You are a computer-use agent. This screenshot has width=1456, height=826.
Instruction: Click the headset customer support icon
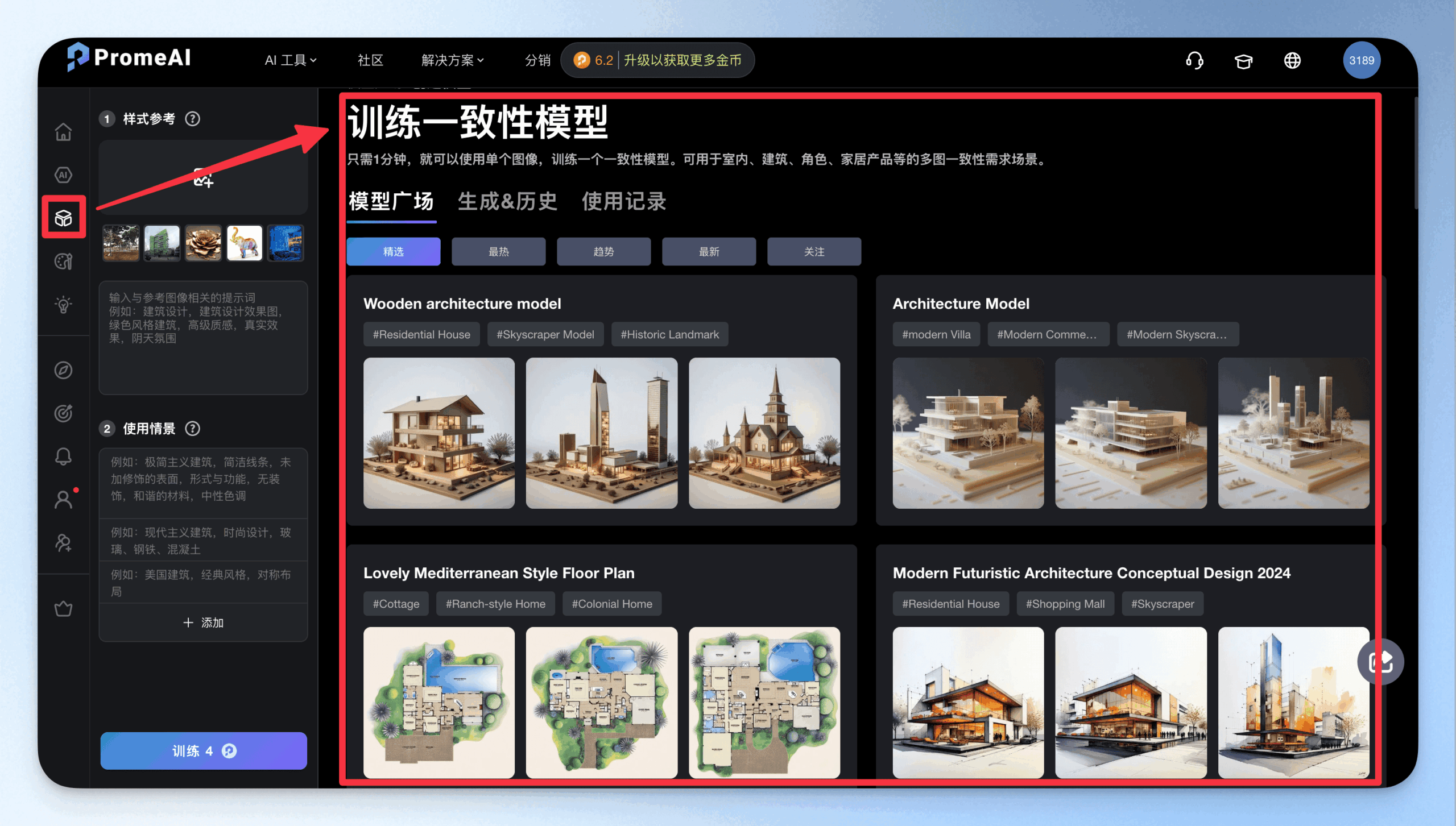1194,60
